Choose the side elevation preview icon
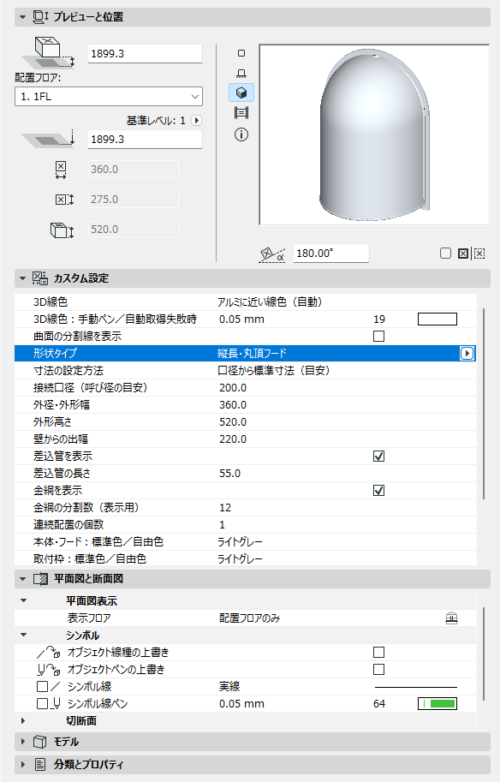 tap(241, 73)
